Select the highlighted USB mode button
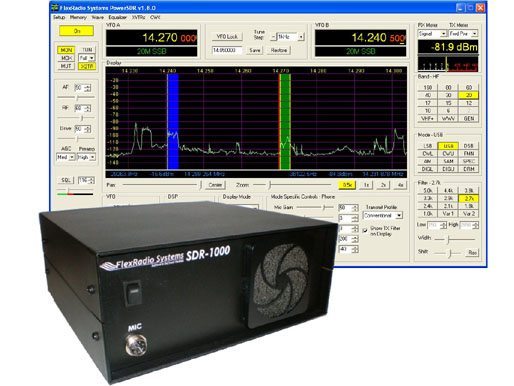The width and height of the screenshot is (514, 386). click(x=448, y=146)
